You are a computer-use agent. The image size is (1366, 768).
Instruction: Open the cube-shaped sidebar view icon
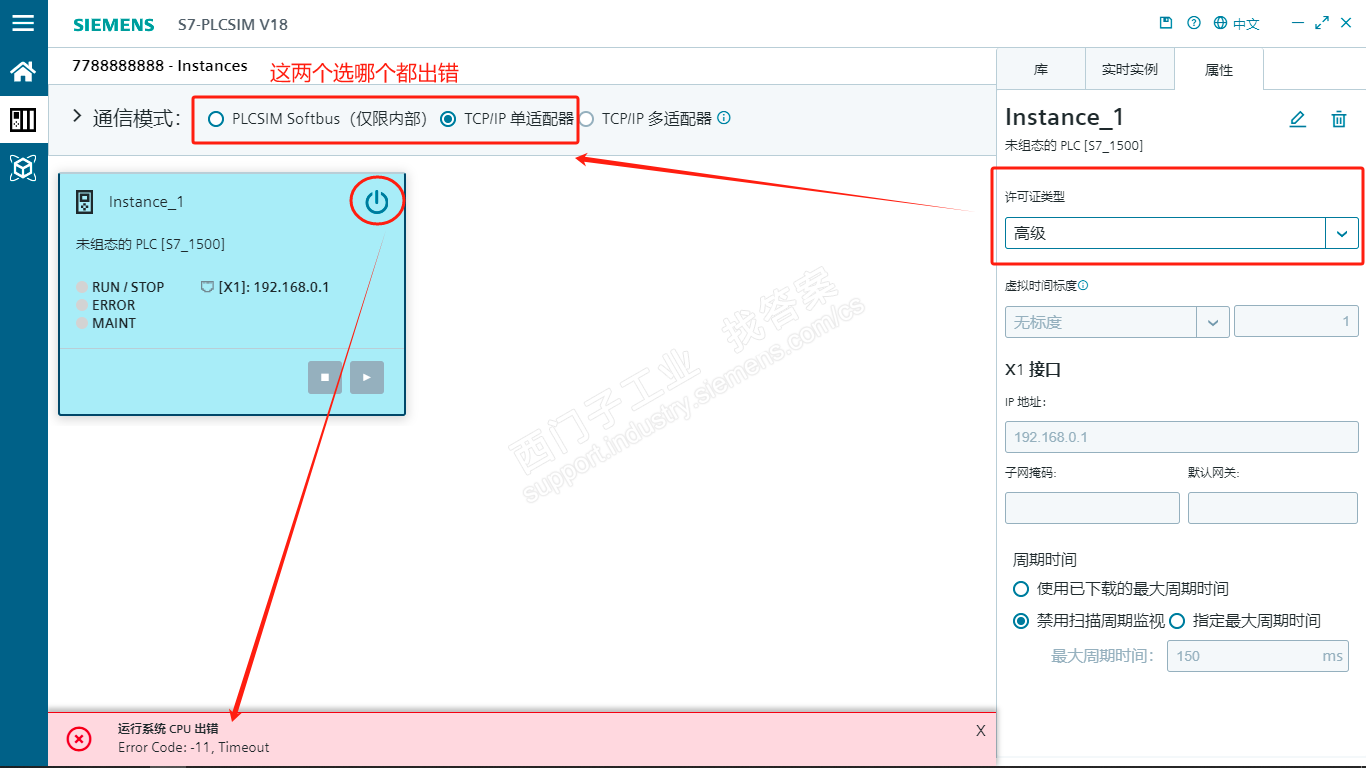(23, 168)
